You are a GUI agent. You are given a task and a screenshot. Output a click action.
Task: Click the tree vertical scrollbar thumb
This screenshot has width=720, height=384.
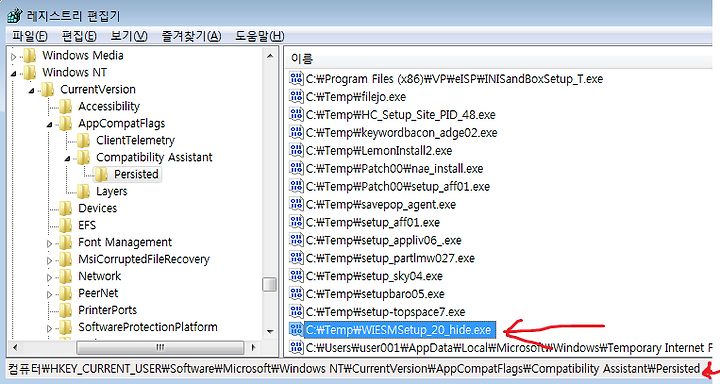click(x=270, y=284)
